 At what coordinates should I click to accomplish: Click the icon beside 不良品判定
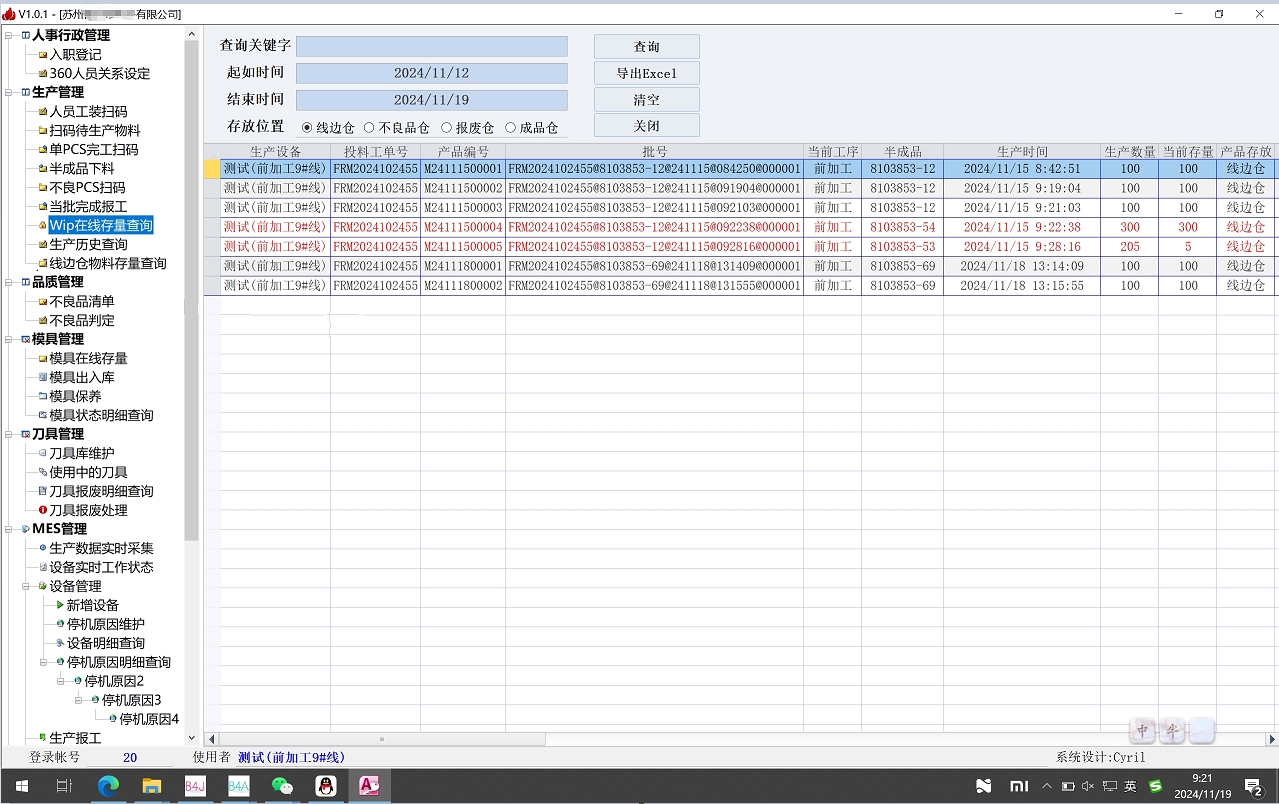click(43, 321)
